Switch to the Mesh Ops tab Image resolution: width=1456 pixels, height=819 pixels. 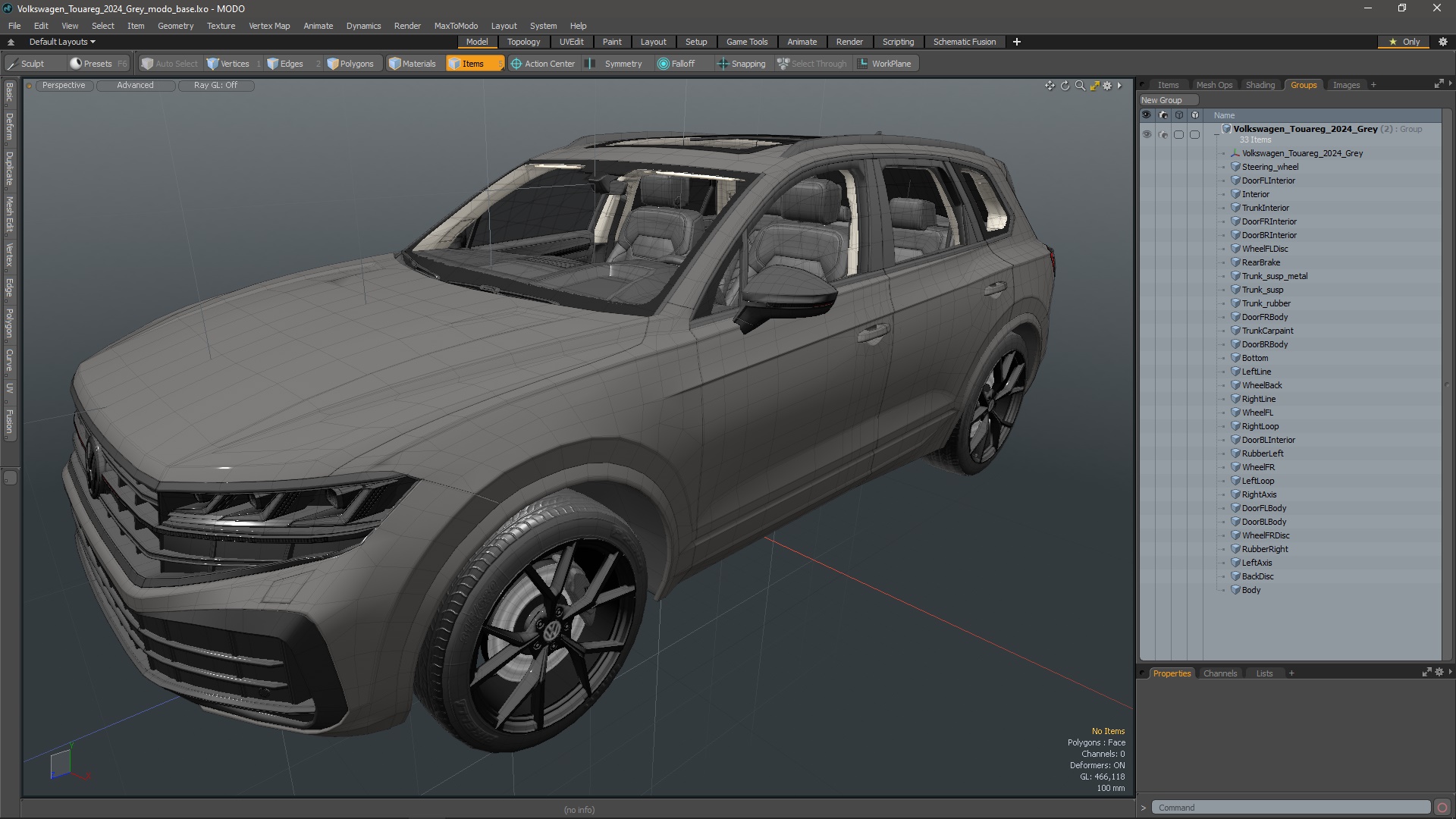click(1214, 85)
